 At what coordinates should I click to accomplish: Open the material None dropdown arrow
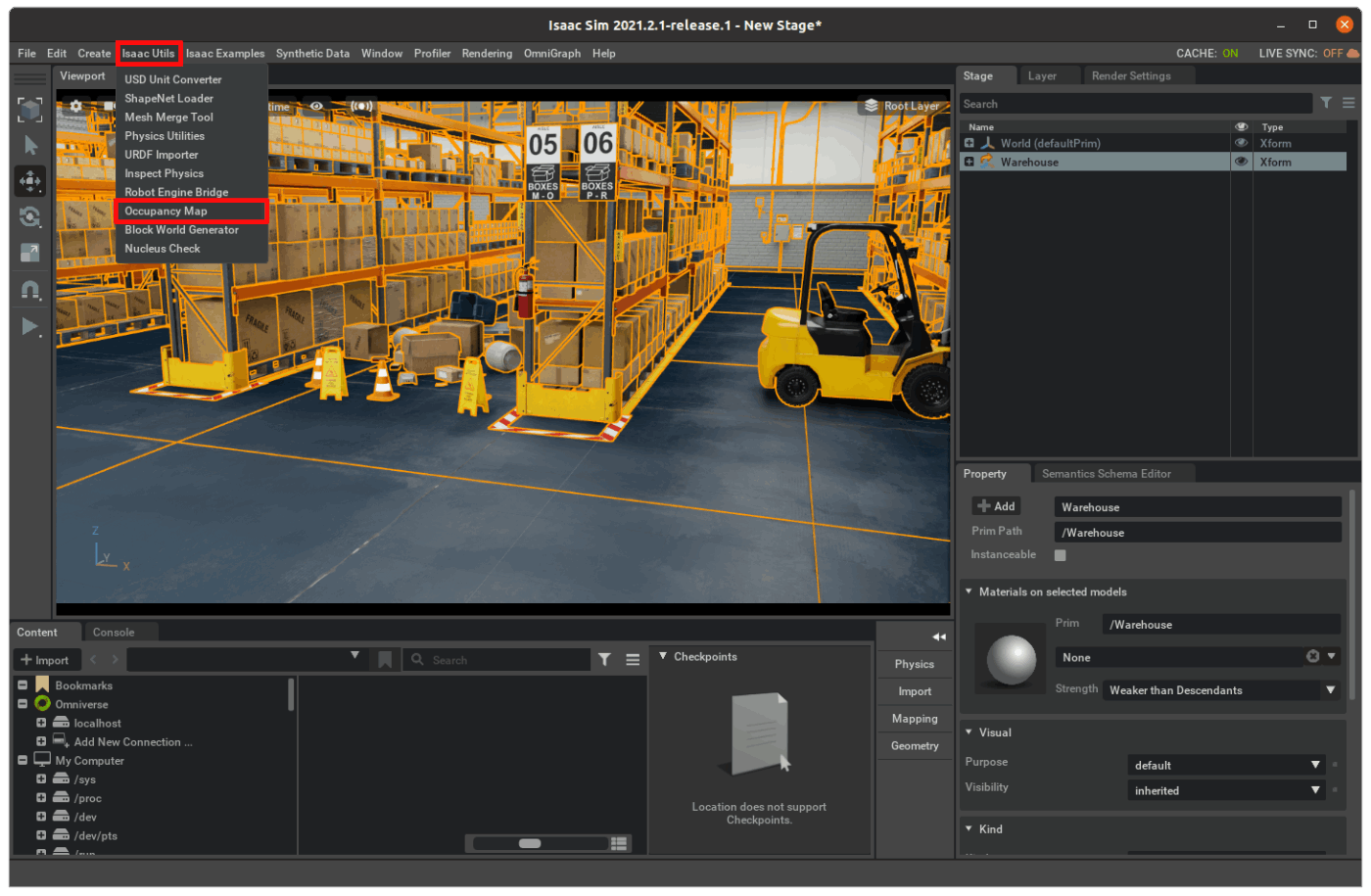coord(1332,656)
